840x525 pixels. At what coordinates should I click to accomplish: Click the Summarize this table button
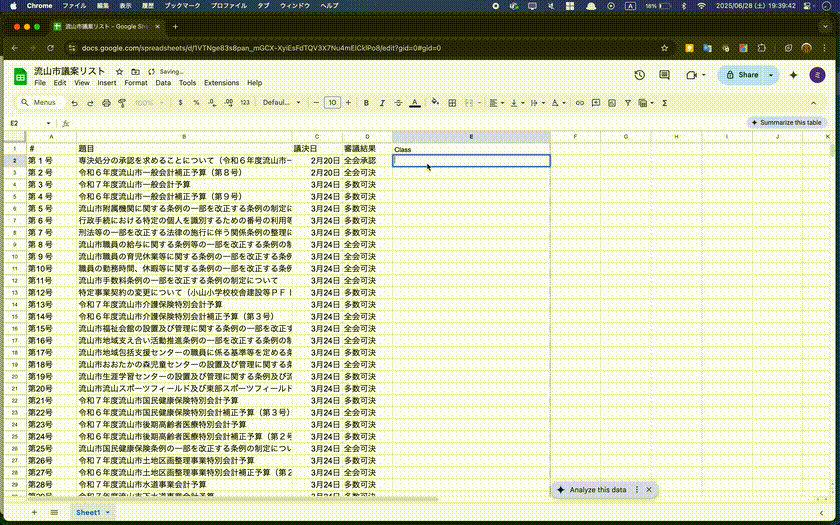[x=787, y=122]
